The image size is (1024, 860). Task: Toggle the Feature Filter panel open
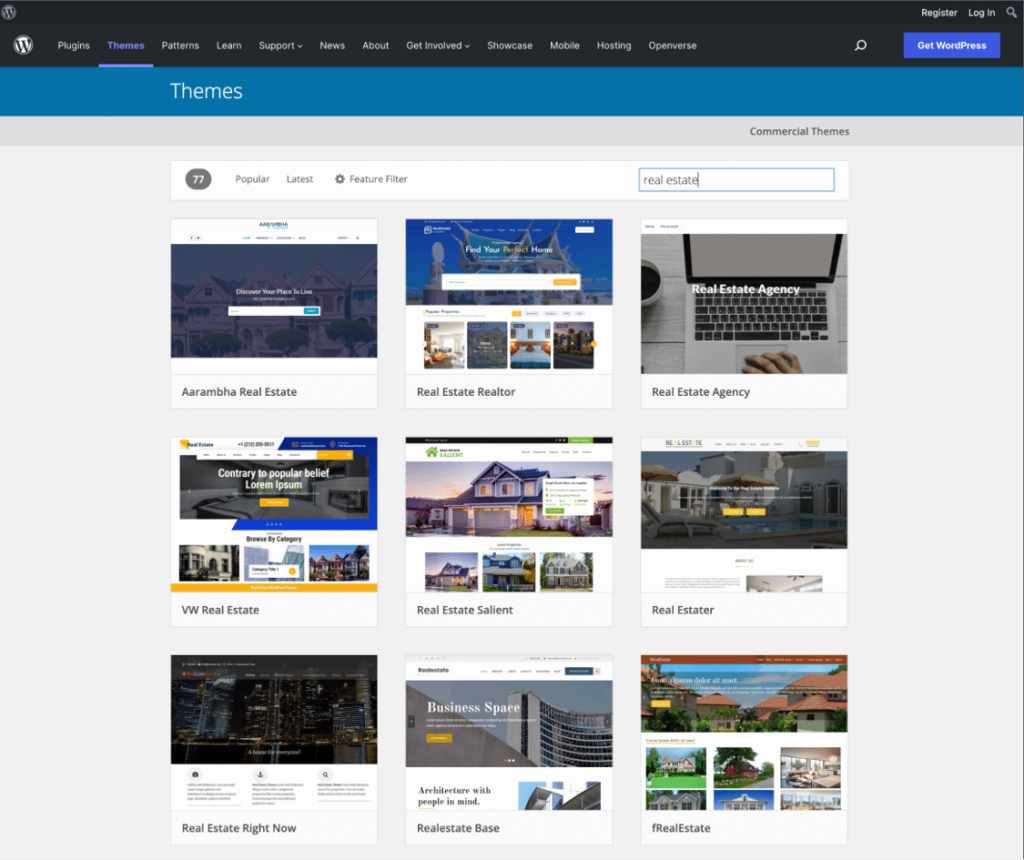point(370,178)
